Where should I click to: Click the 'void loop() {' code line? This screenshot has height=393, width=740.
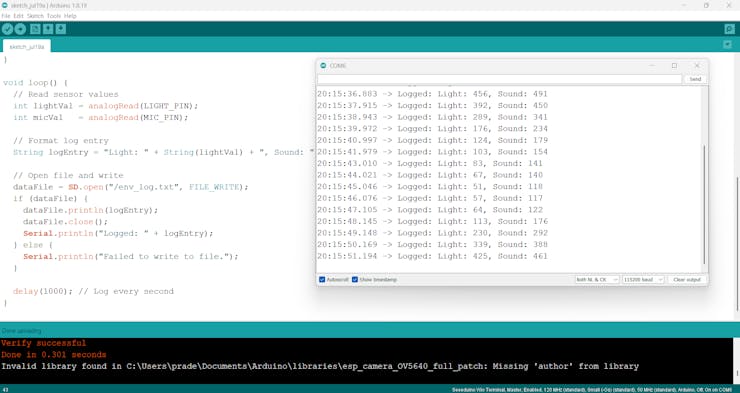(35, 83)
